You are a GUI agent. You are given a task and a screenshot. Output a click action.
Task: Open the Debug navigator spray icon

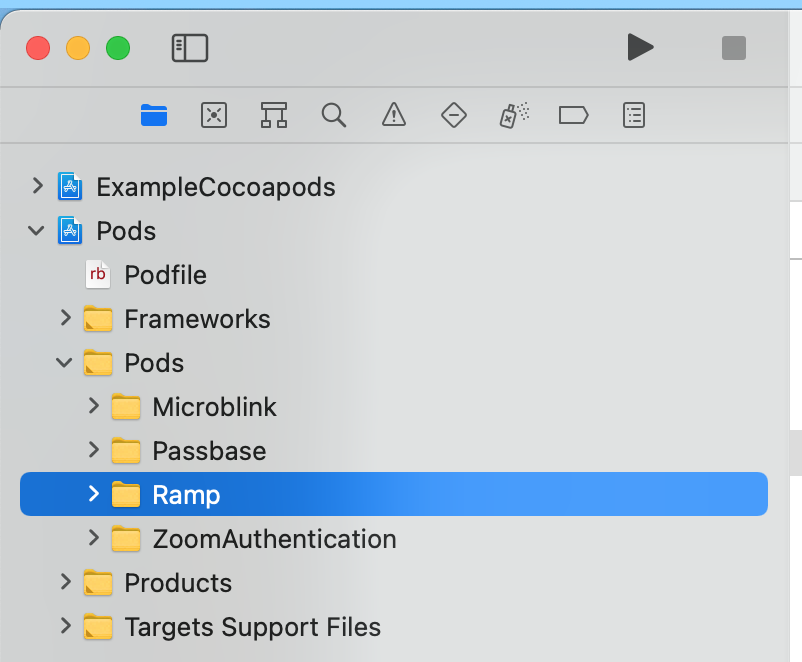(514, 115)
